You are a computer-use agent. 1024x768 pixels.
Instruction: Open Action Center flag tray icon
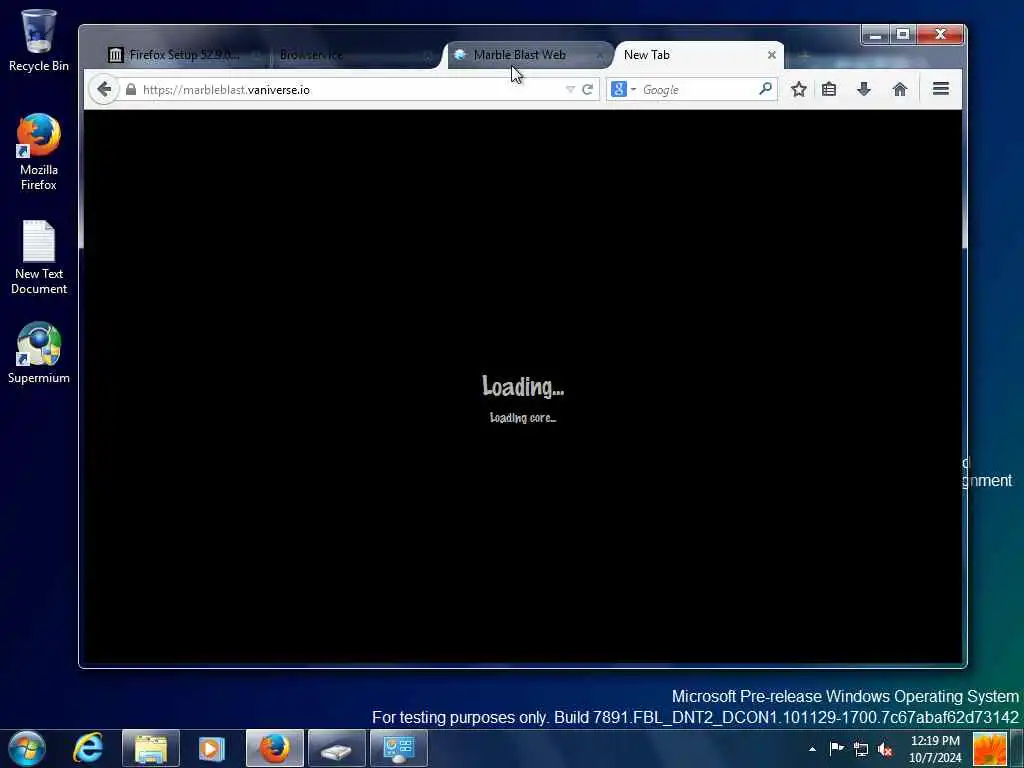coord(836,748)
